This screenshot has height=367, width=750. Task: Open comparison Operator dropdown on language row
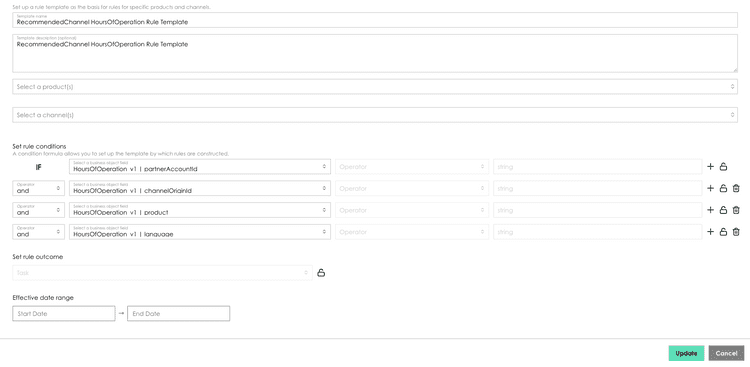412,232
